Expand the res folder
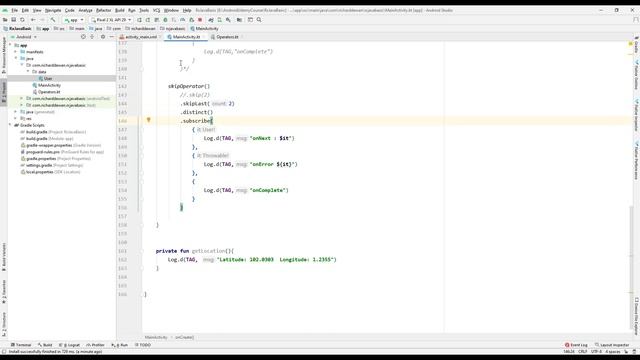The width and height of the screenshot is (640, 360). coord(16,118)
